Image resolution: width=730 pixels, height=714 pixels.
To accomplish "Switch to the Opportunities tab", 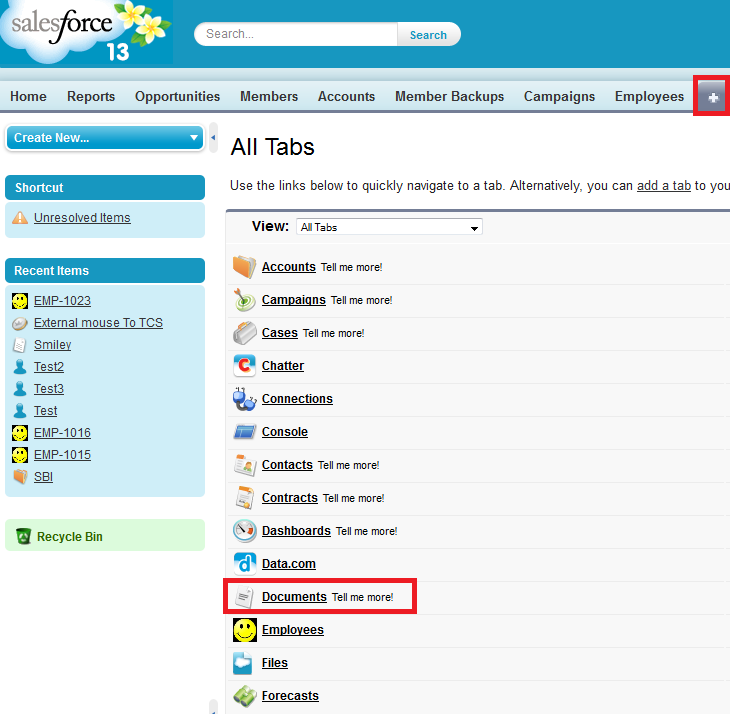I will tap(177, 96).
